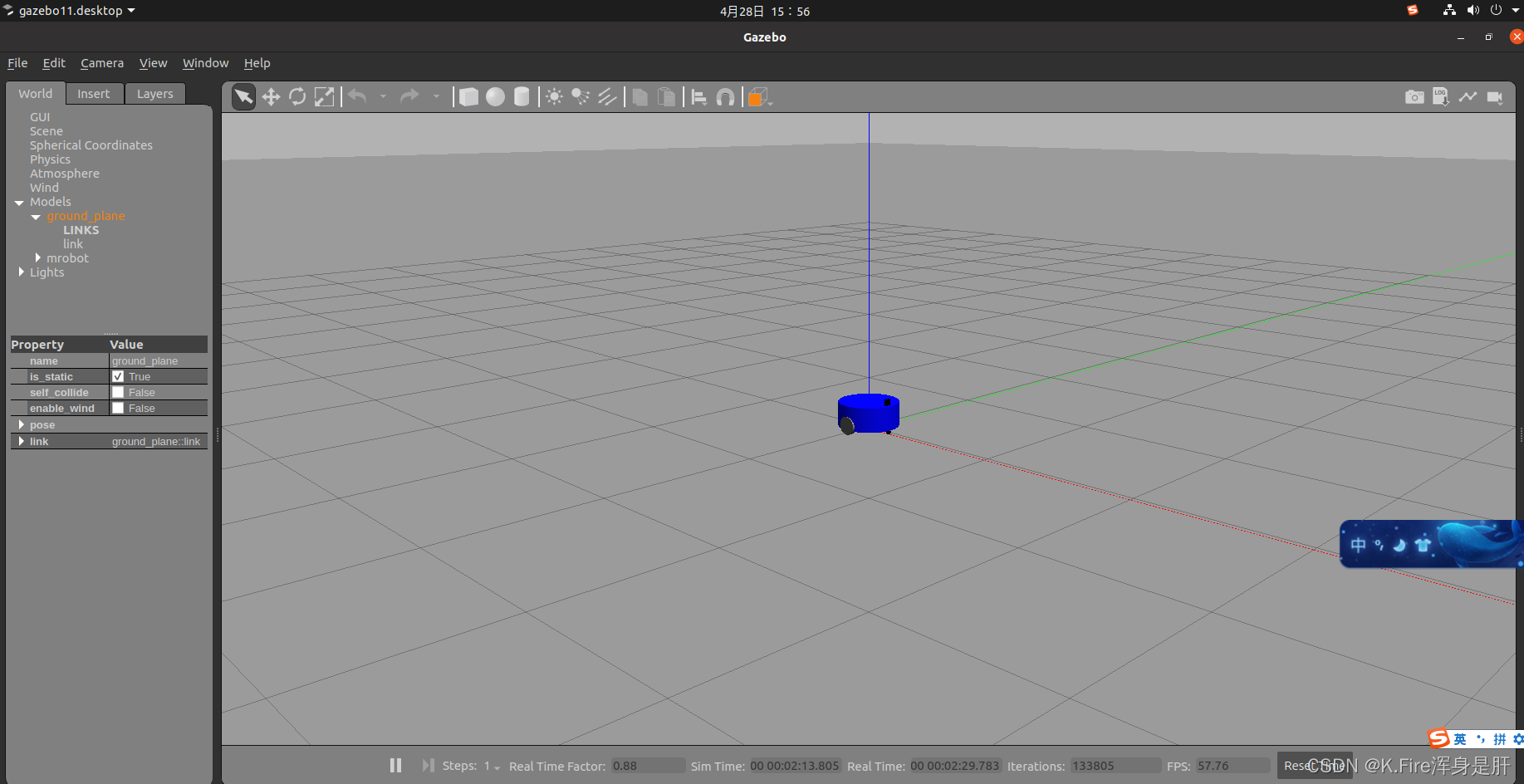Click the Reset Time button
This screenshot has height=784, width=1524.
[x=1315, y=766]
